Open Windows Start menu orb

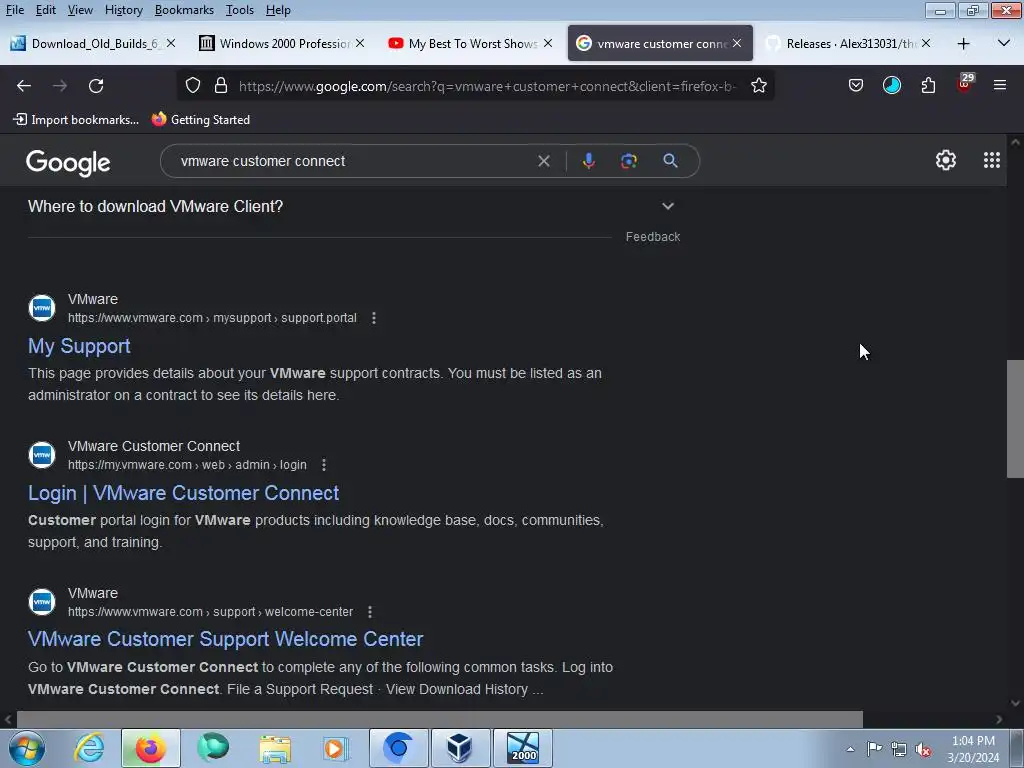pos(27,748)
